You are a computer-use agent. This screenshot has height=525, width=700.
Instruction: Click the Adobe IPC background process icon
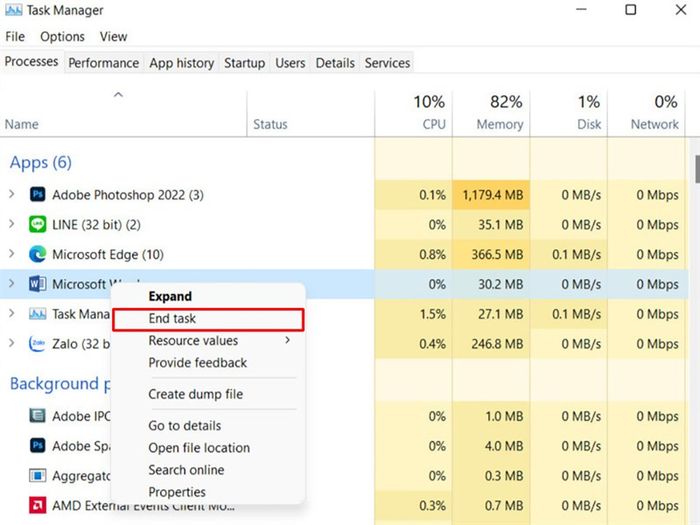pos(38,416)
